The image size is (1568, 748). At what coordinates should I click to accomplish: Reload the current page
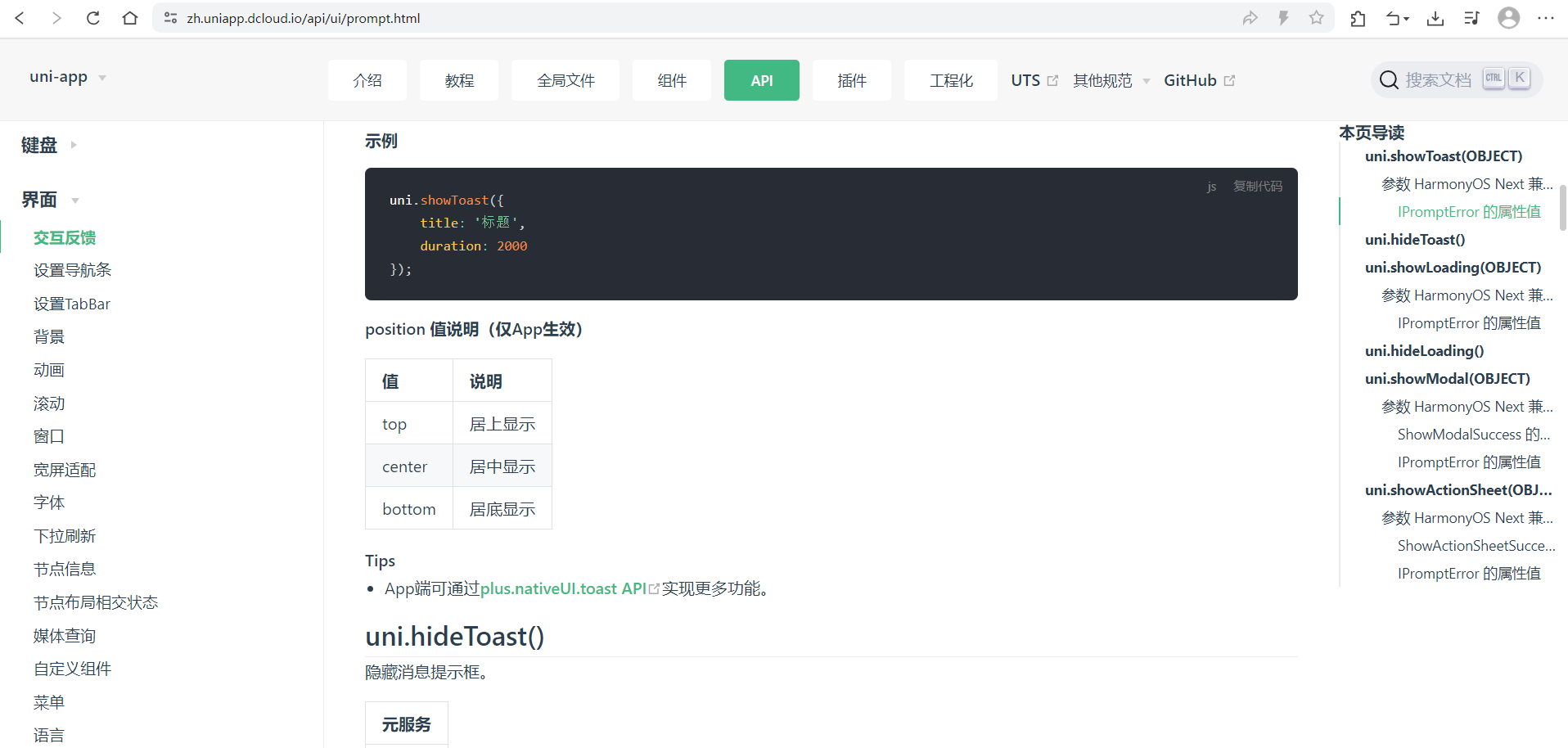(x=93, y=18)
